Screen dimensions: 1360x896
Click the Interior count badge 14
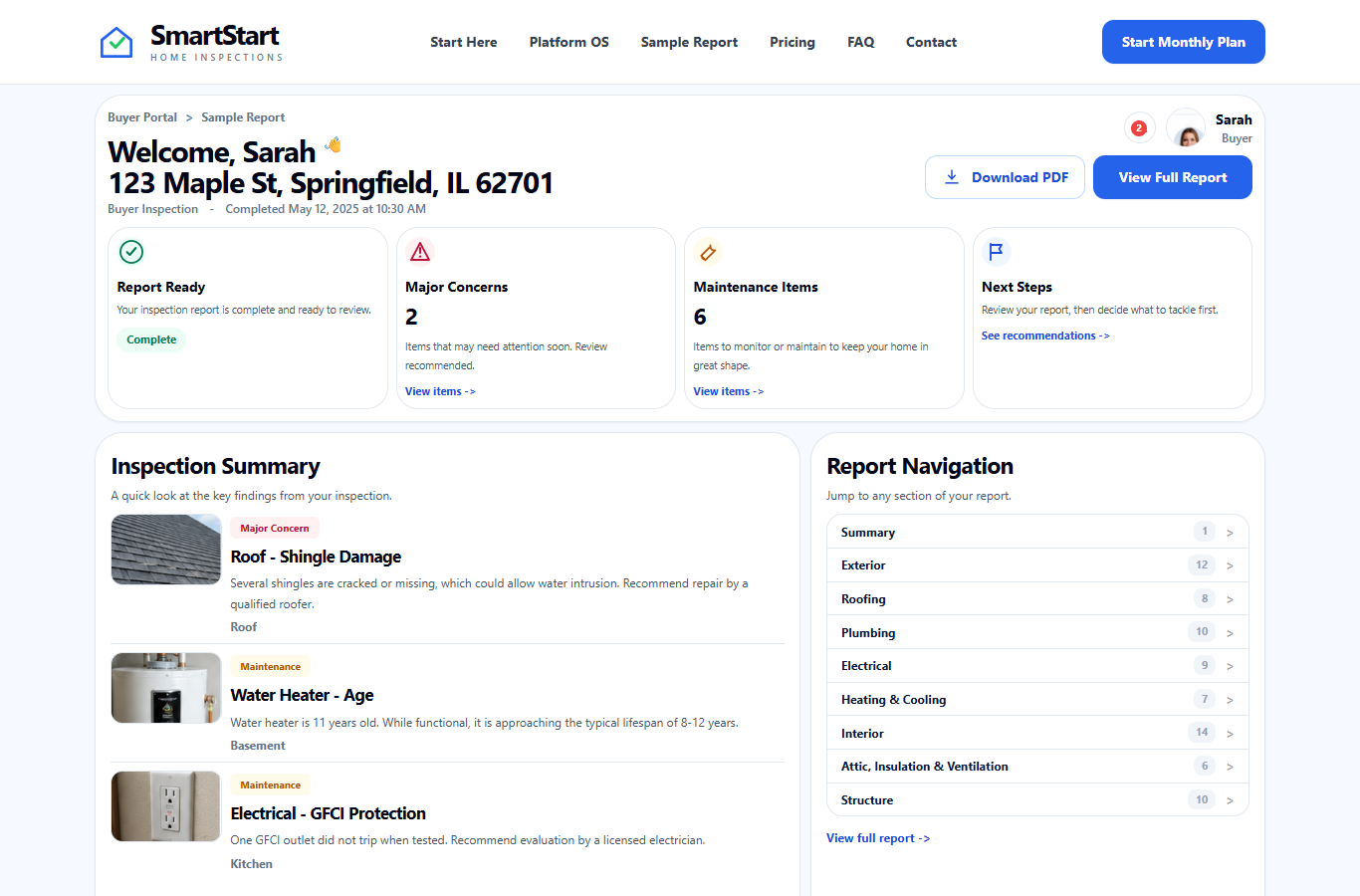1202,733
